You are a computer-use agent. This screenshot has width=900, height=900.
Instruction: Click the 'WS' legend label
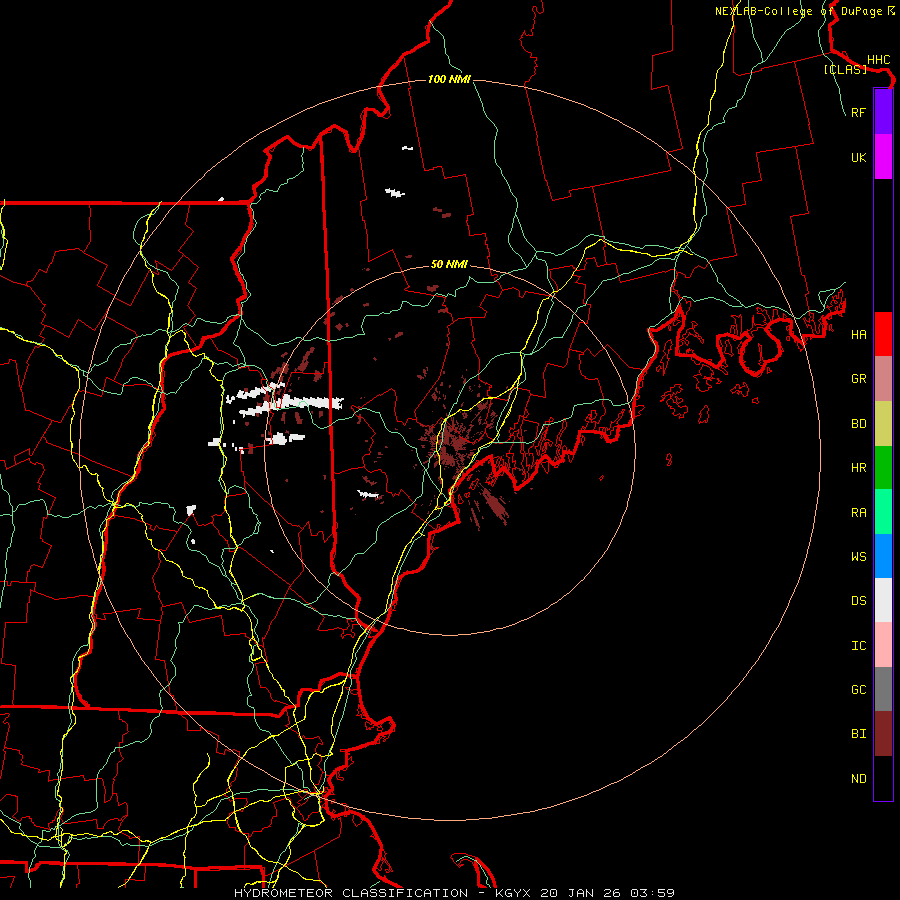(858, 557)
